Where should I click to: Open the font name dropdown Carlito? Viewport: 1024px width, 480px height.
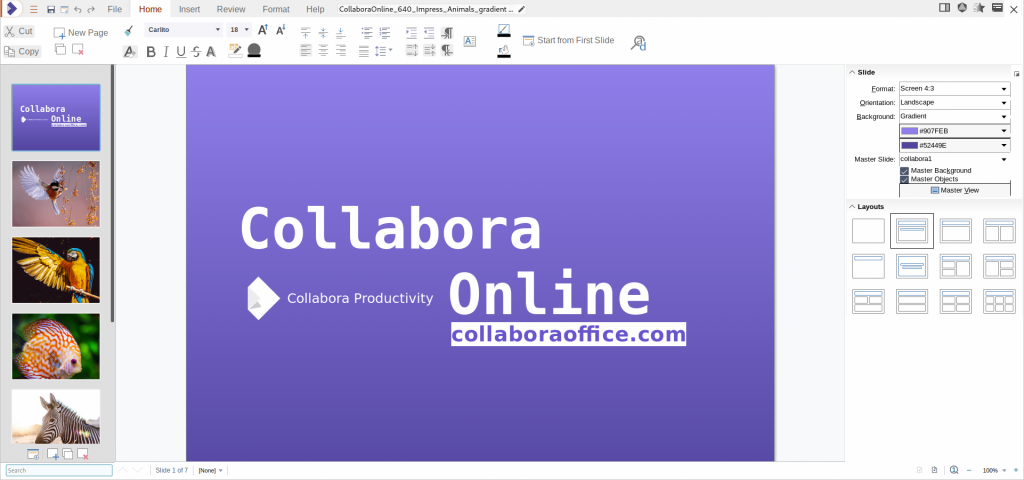(184, 30)
